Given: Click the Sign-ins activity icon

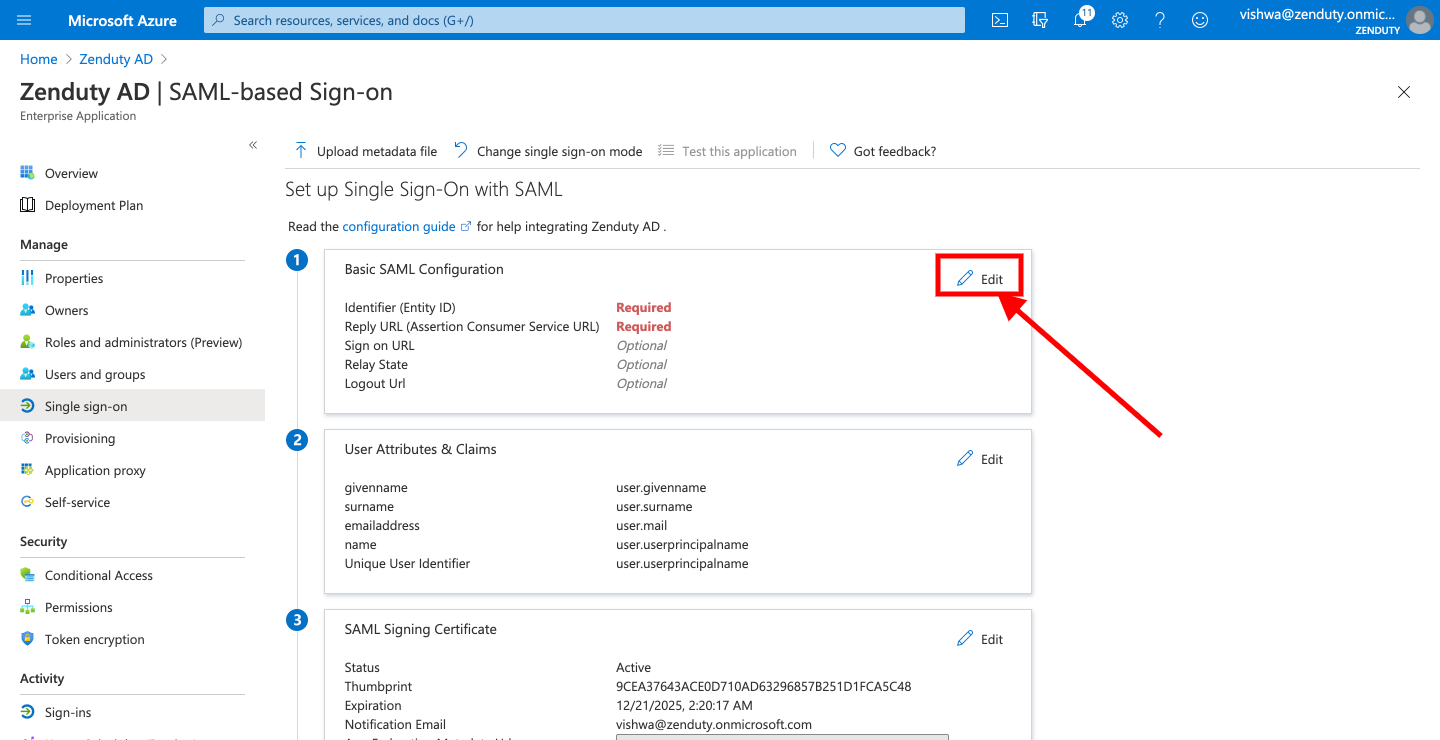Looking at the screenshot, I should [x=28, y=712].
